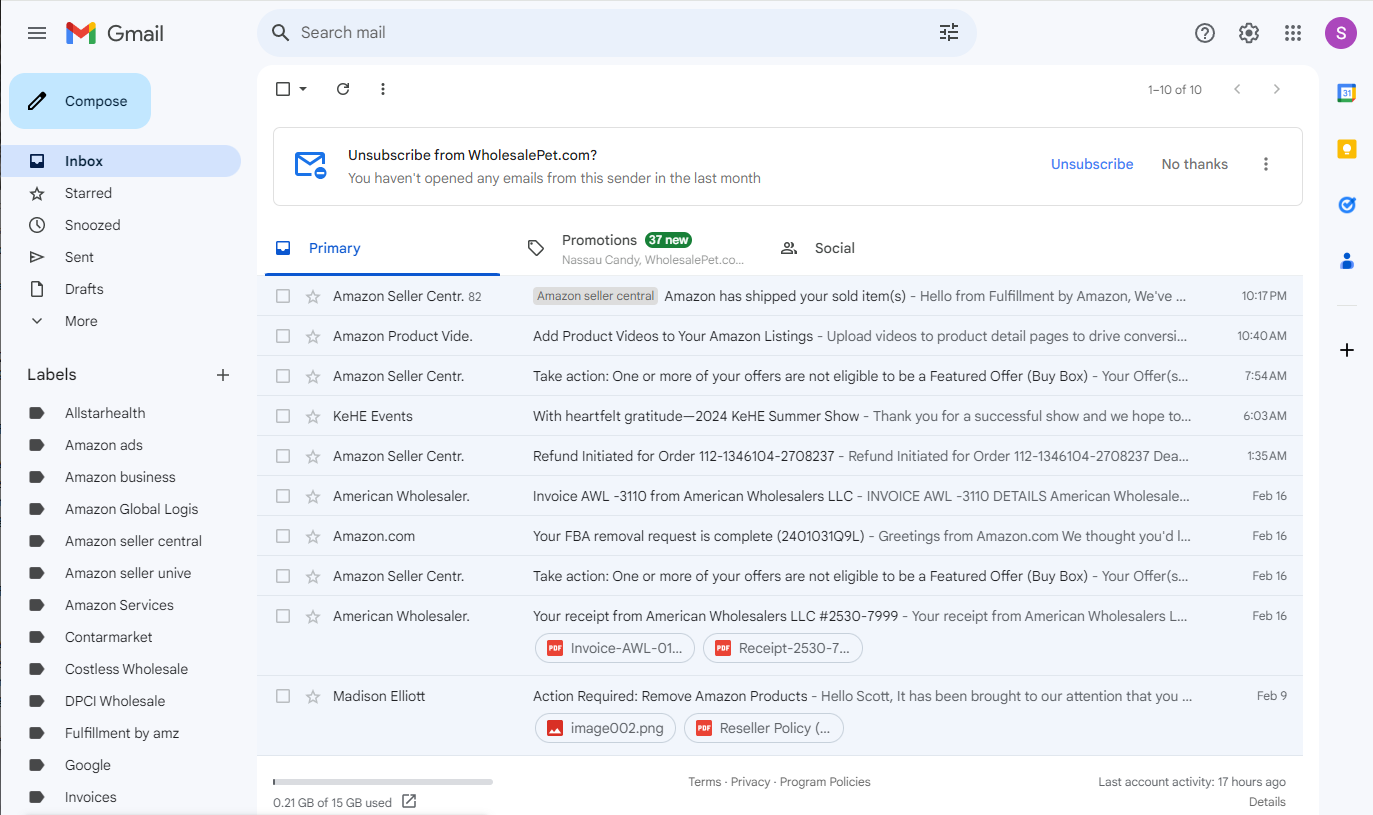Image resolution: width=1373 pixels, height=815 pixels.
Task: Open the manage storage link icon
Action: (x=409, y=801)
